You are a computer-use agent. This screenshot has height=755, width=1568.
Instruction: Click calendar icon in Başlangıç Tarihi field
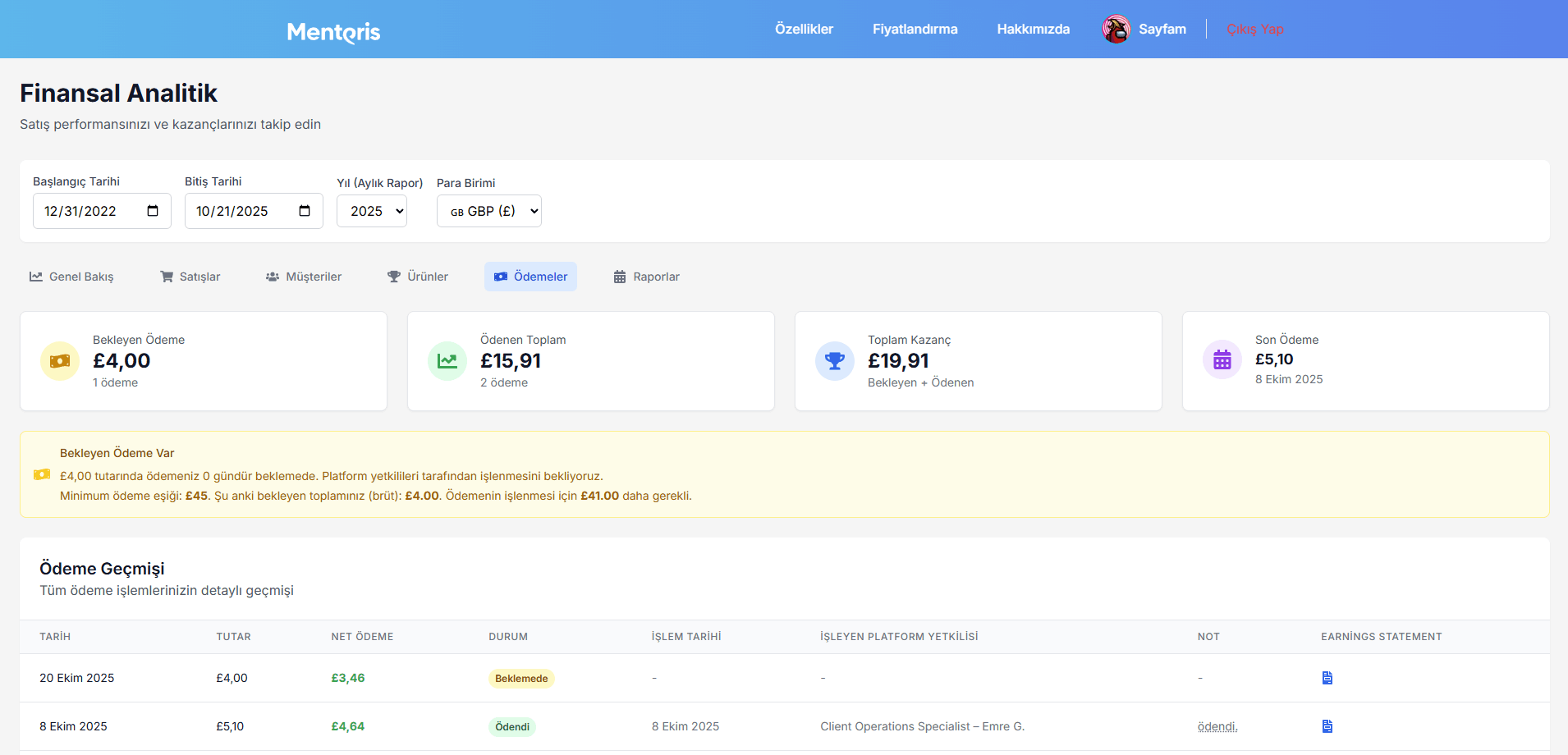tap(153, 211)
